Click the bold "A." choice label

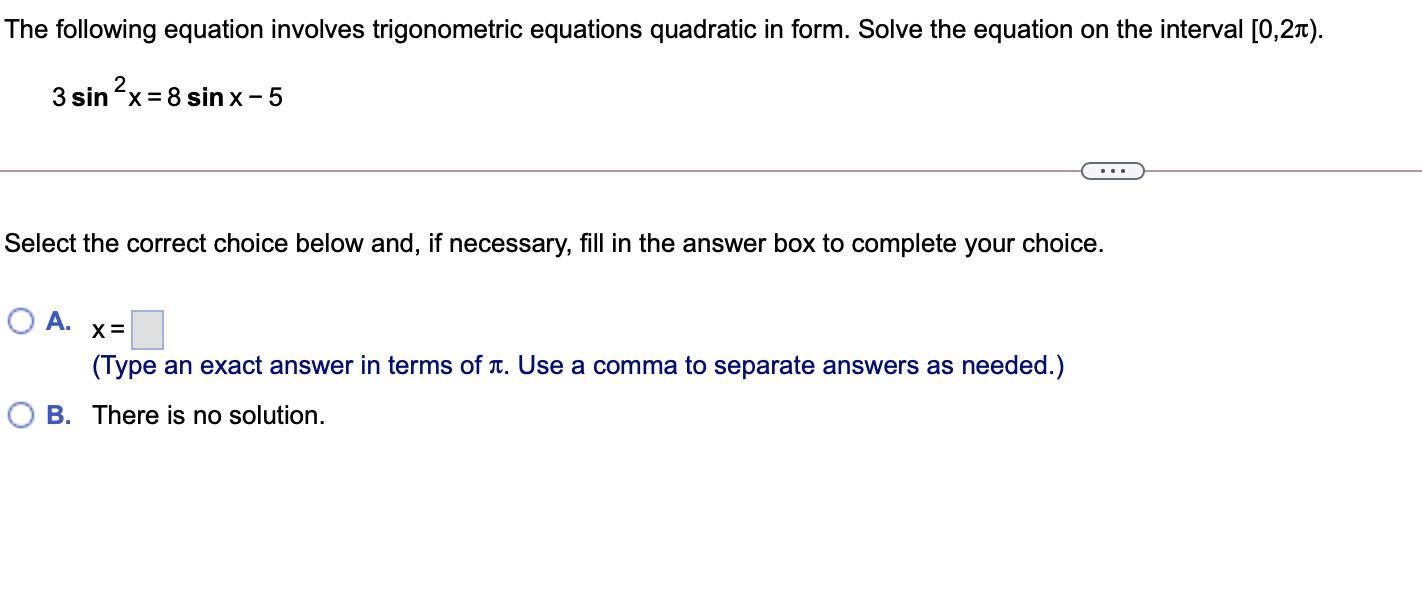[x=58, y=321]
